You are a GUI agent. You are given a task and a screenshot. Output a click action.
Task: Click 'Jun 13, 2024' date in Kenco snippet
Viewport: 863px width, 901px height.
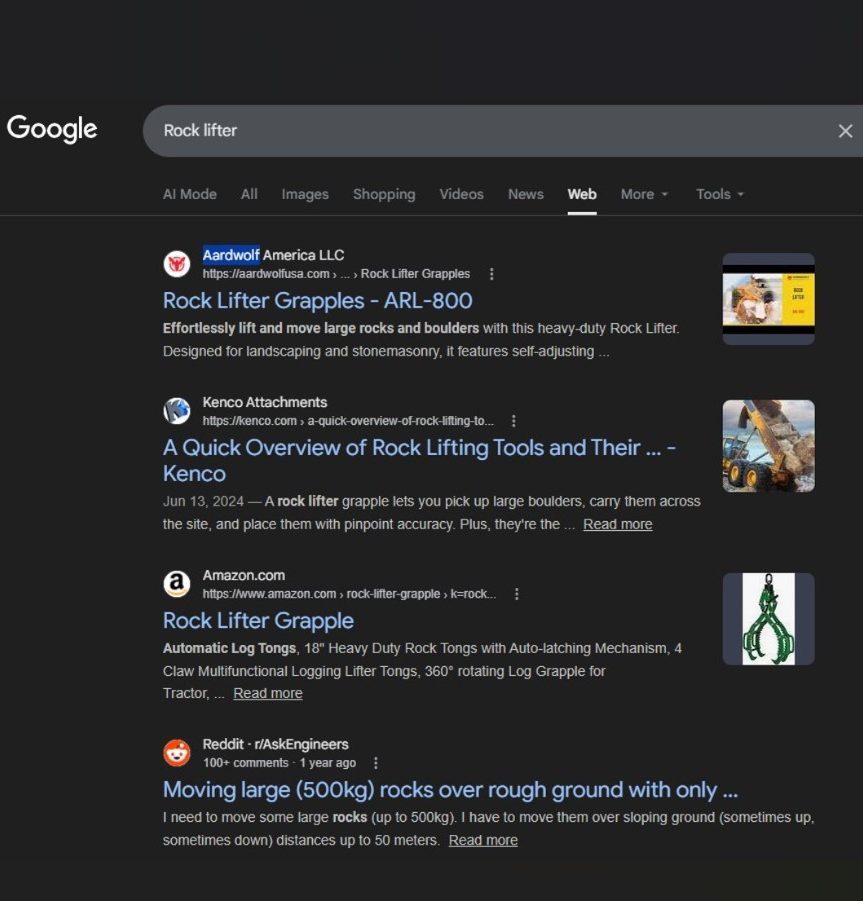point(203,501)
